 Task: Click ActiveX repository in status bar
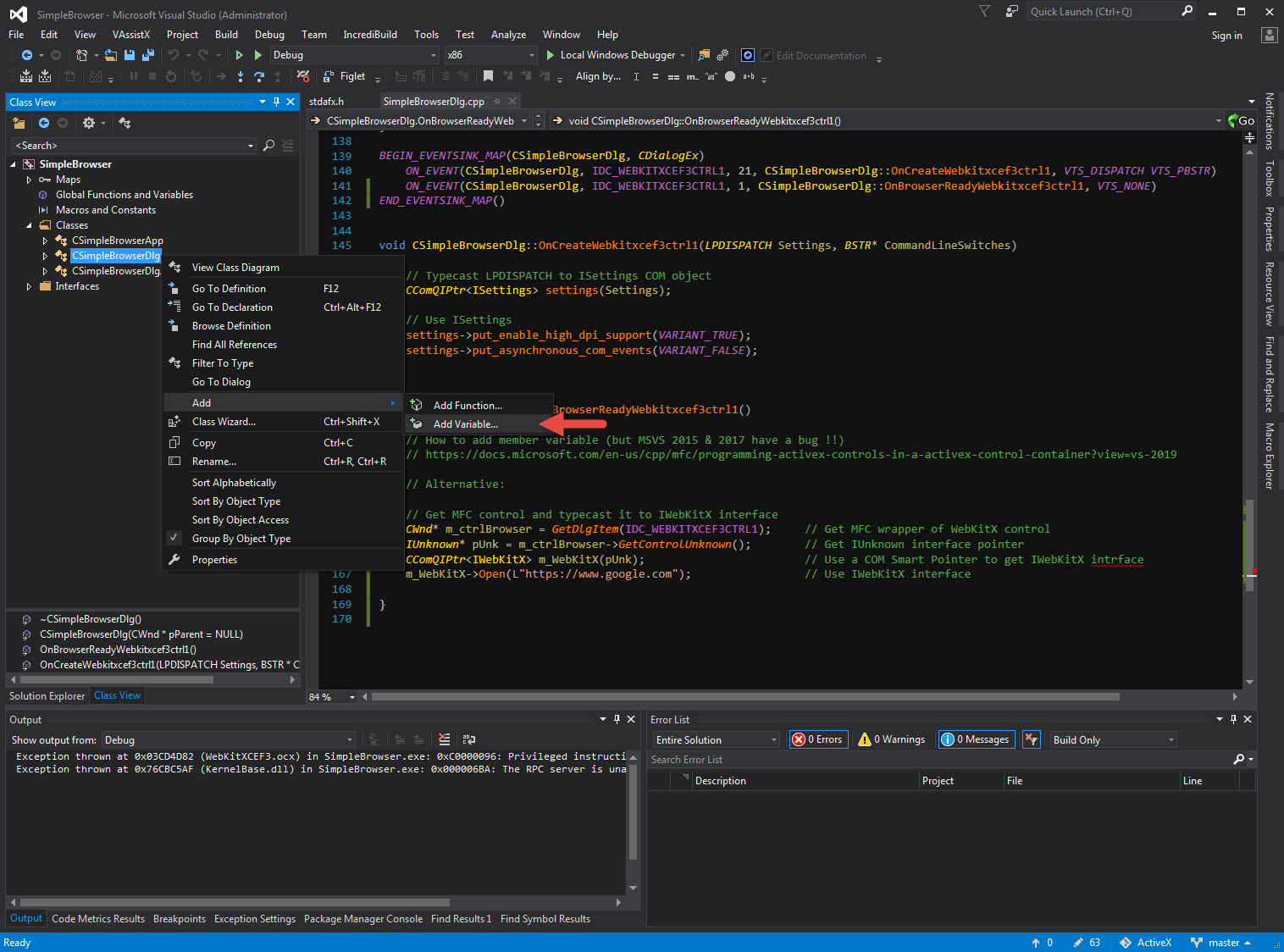coord(1145,943)
